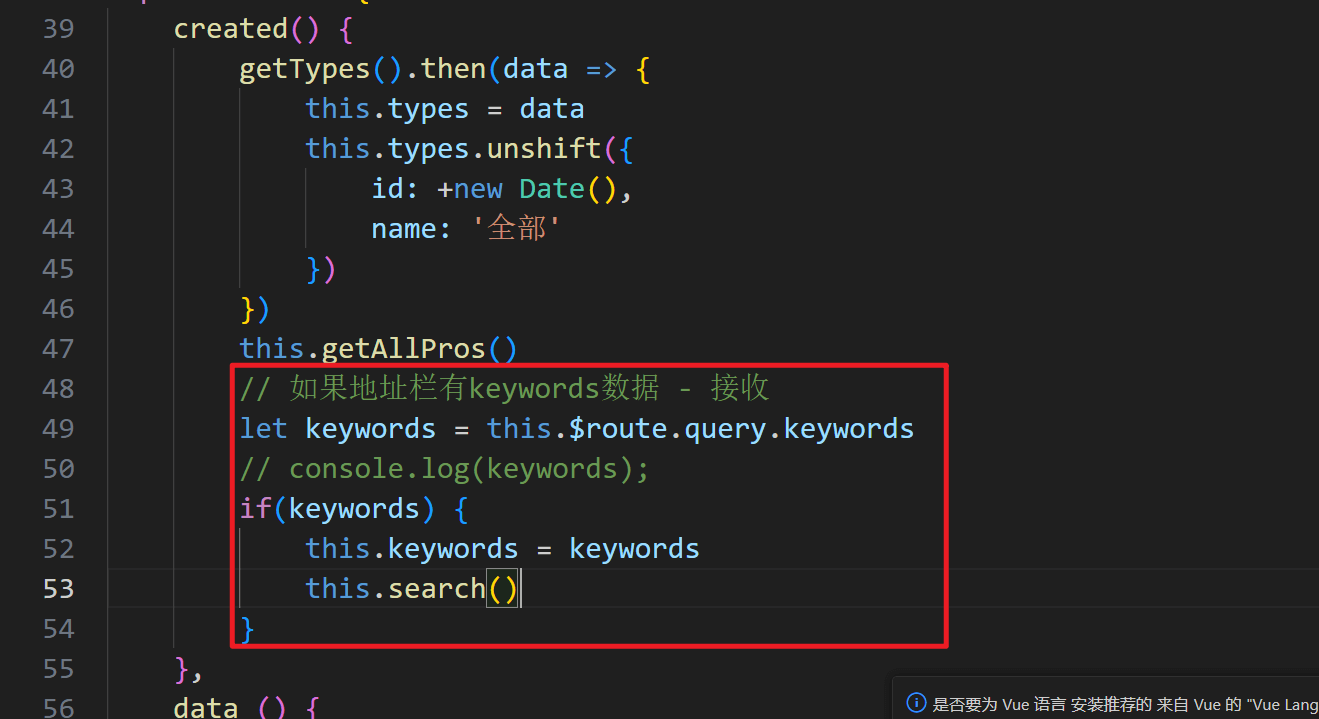Open the Vue language extension recommendation notification text
The width and height of the screenshot is (1319, 719).
(x=1125, y=704)
